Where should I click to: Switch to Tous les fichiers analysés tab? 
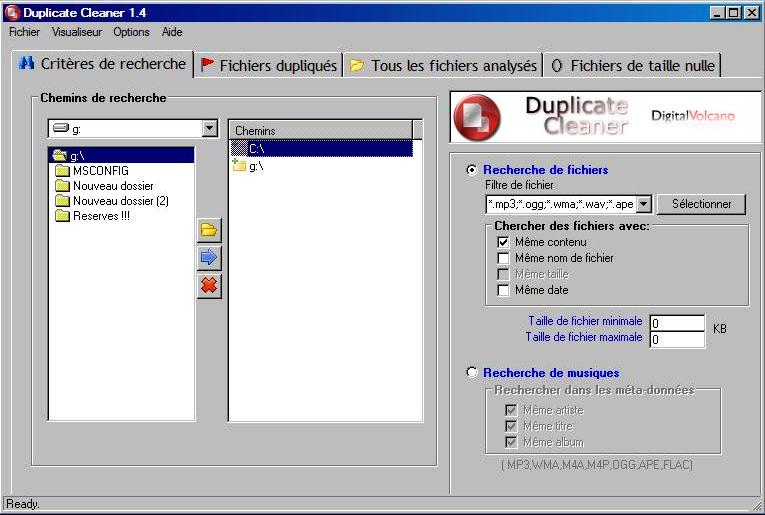pyautogui.click(x=443, y=65)
